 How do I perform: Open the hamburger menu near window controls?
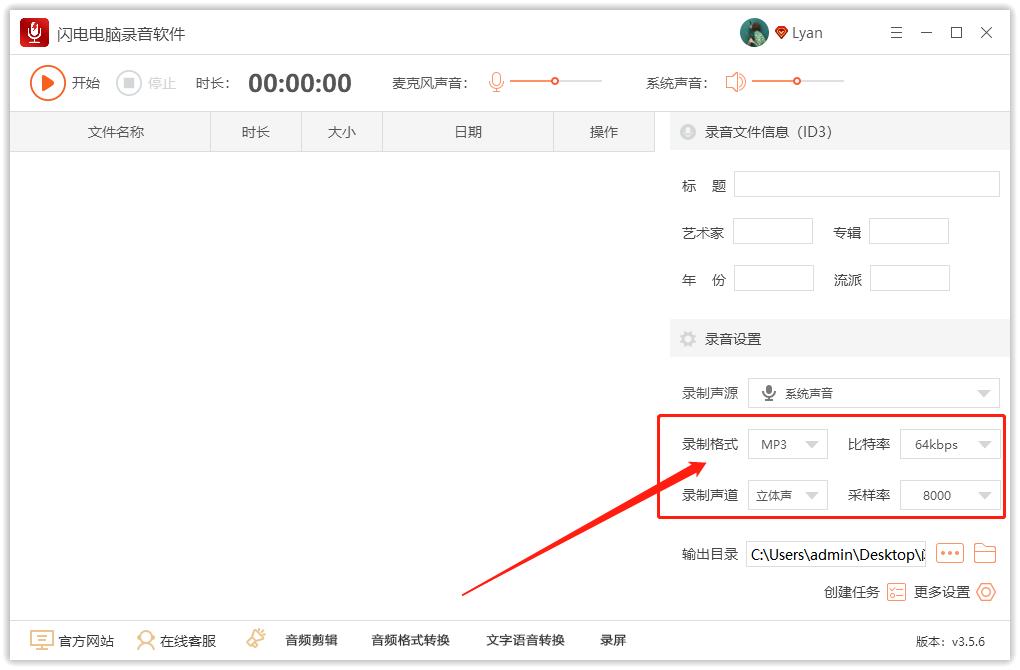click(896, 31)
